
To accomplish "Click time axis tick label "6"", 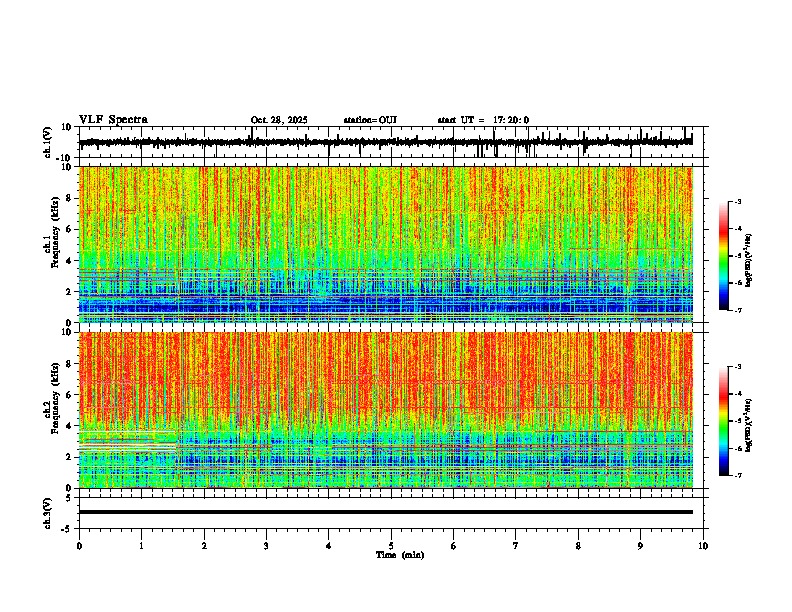I will [x=454, y=546].
